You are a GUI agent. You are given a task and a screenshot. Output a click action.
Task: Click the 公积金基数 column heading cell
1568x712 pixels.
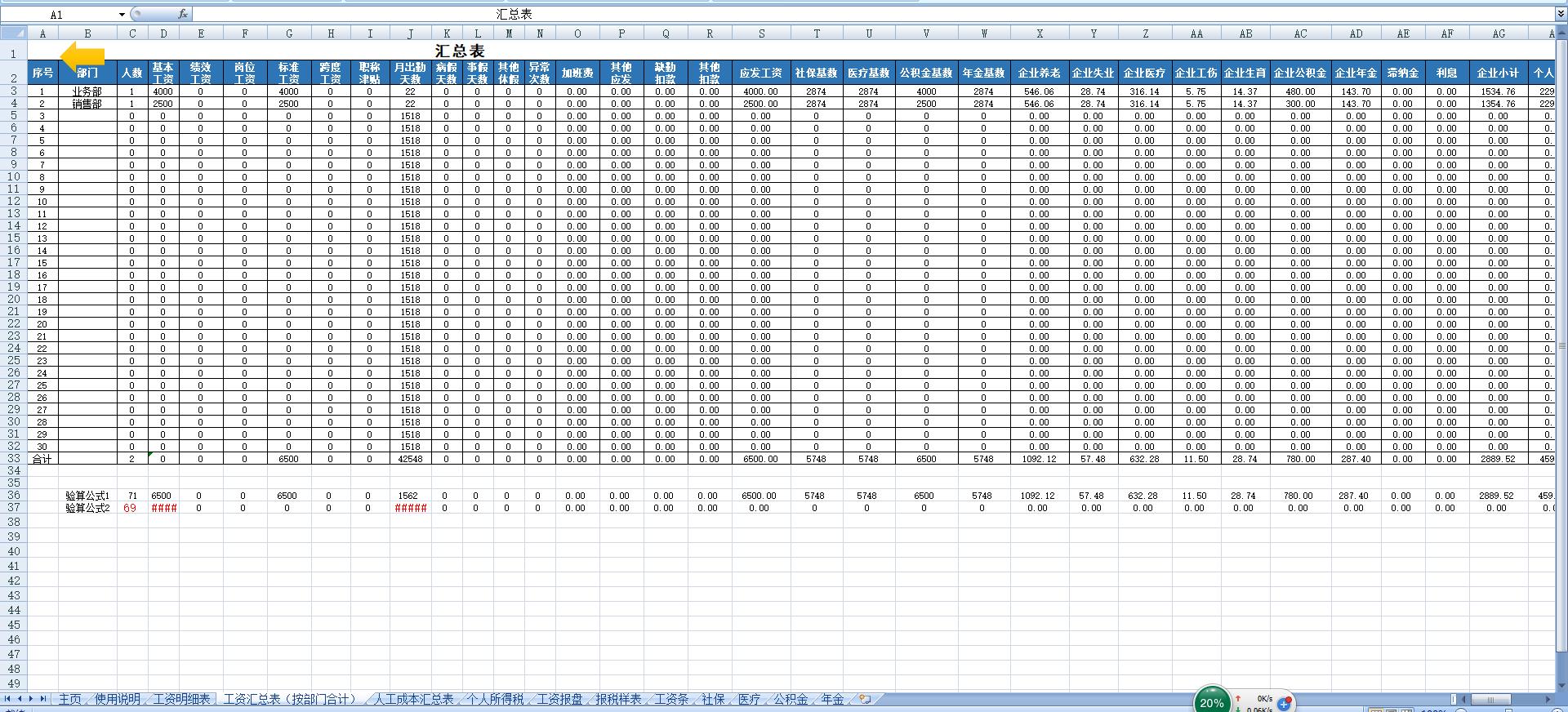tap(926, 73)
